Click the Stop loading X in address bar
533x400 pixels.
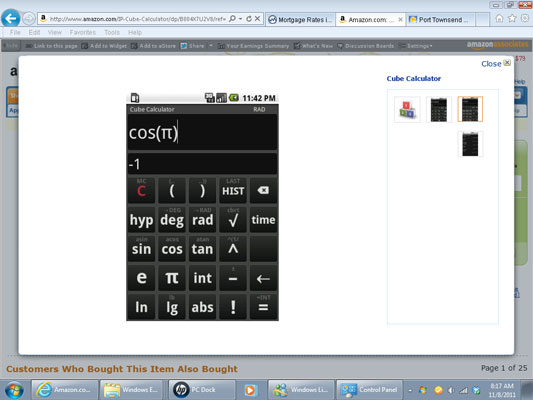click(x=258, y=19)
